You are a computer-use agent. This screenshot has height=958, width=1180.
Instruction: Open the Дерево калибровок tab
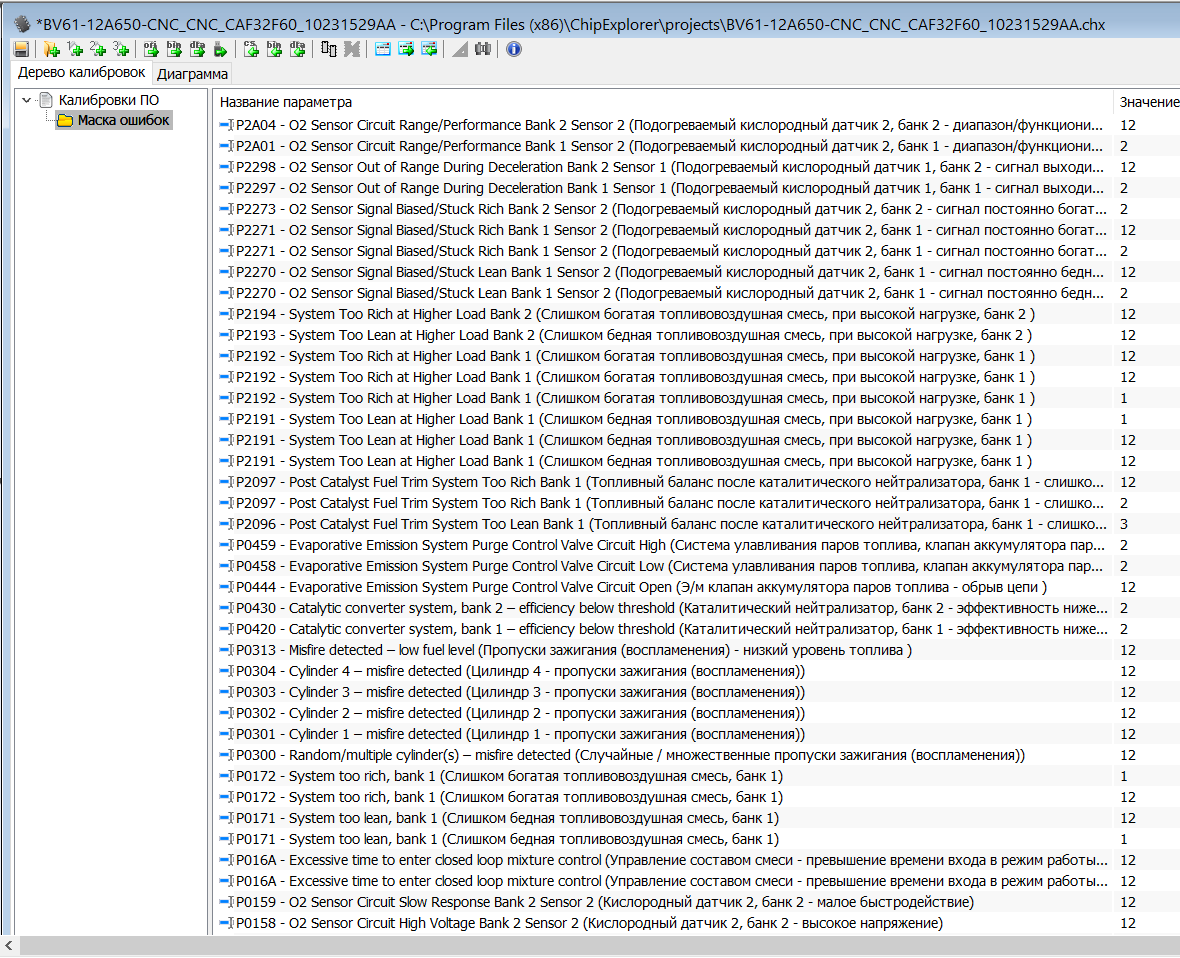(81, 73)
